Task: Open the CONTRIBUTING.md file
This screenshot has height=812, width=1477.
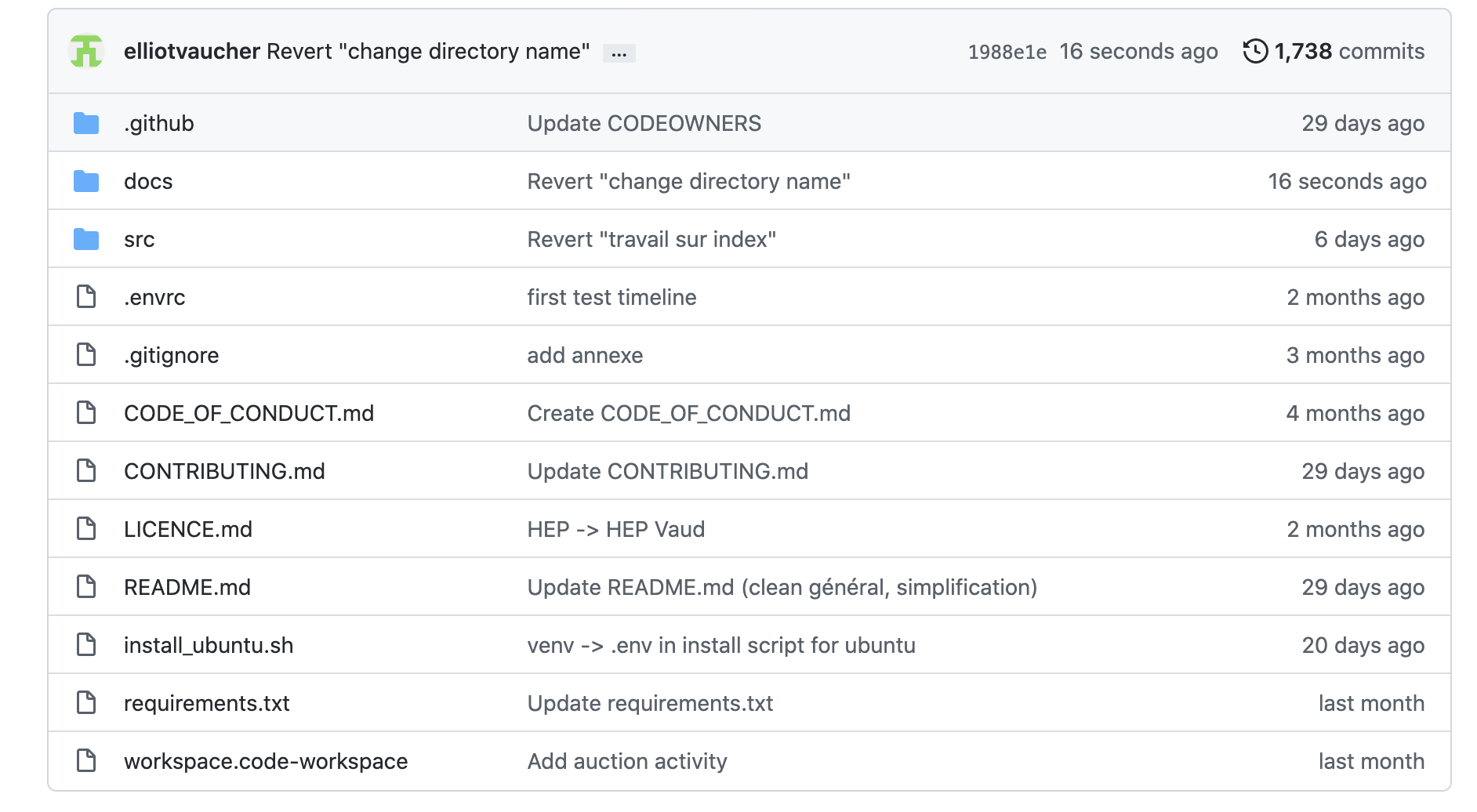Action: pos(224,472)
